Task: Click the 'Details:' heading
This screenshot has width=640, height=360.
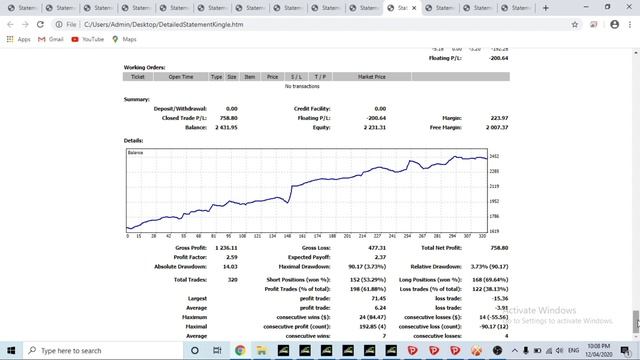Action: (133, 140)
